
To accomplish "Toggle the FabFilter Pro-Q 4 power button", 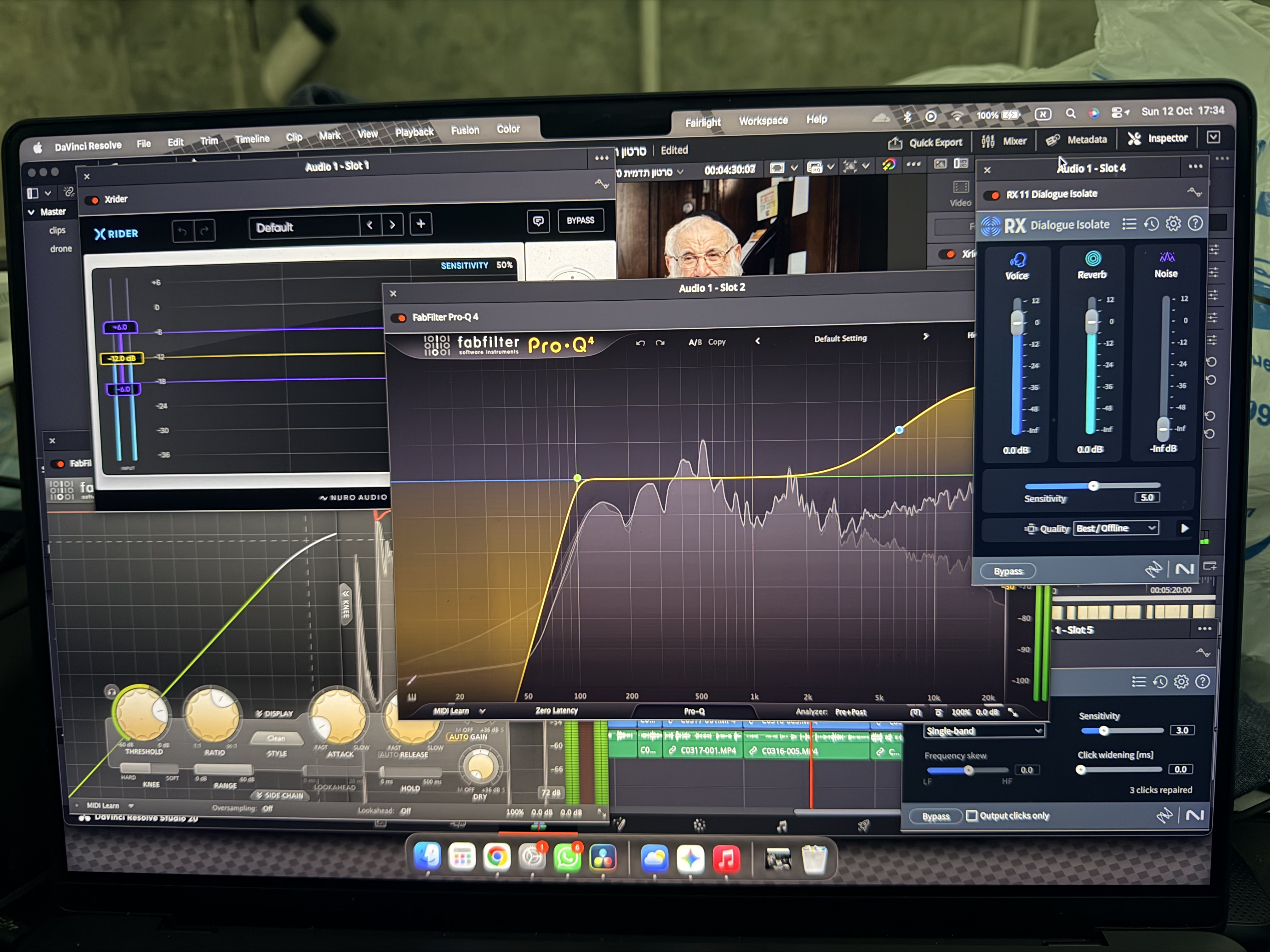I will click(x=399, y=317).
